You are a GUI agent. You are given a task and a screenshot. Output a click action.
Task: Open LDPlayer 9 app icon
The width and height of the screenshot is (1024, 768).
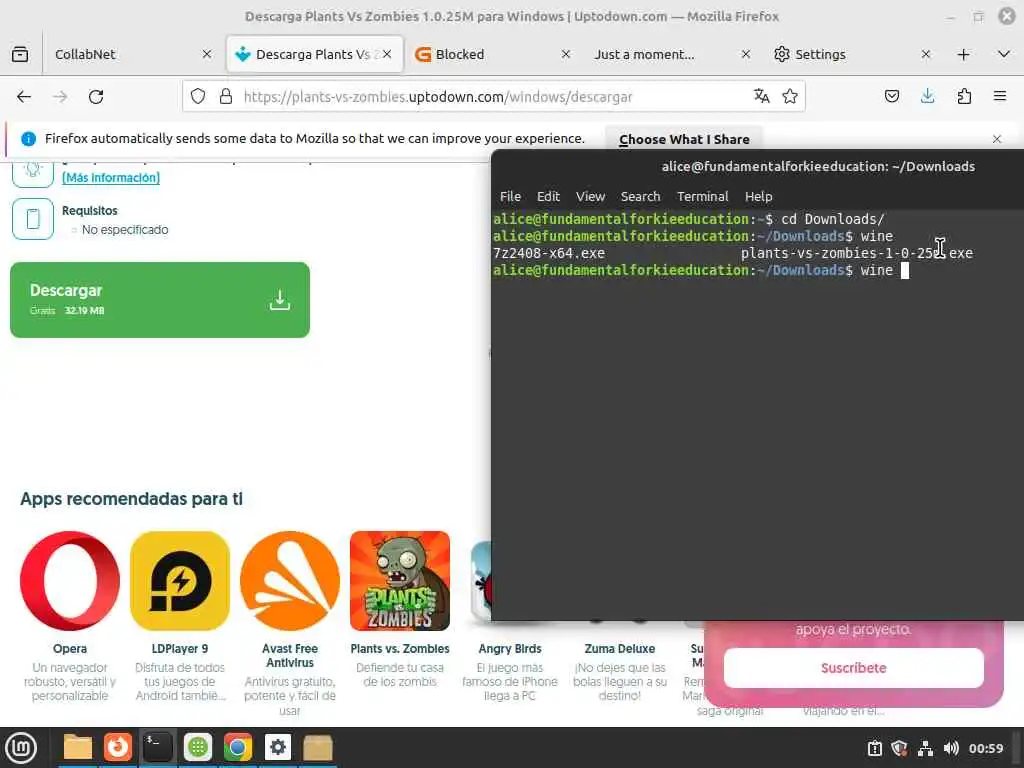(180, 581)
